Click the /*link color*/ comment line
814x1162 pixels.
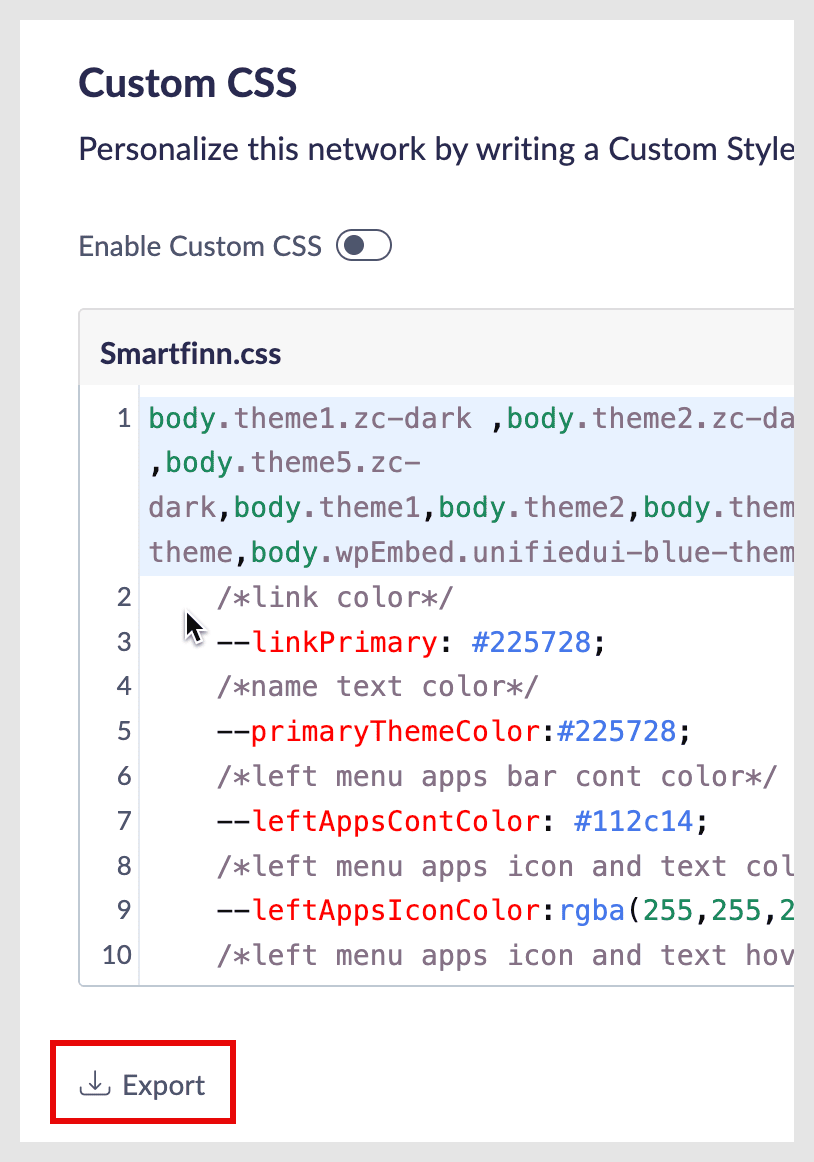click(334, 597)
